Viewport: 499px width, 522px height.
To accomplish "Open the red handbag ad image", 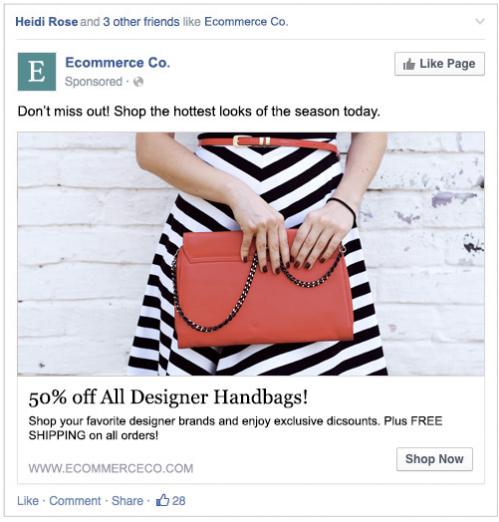I will (251, 254).
